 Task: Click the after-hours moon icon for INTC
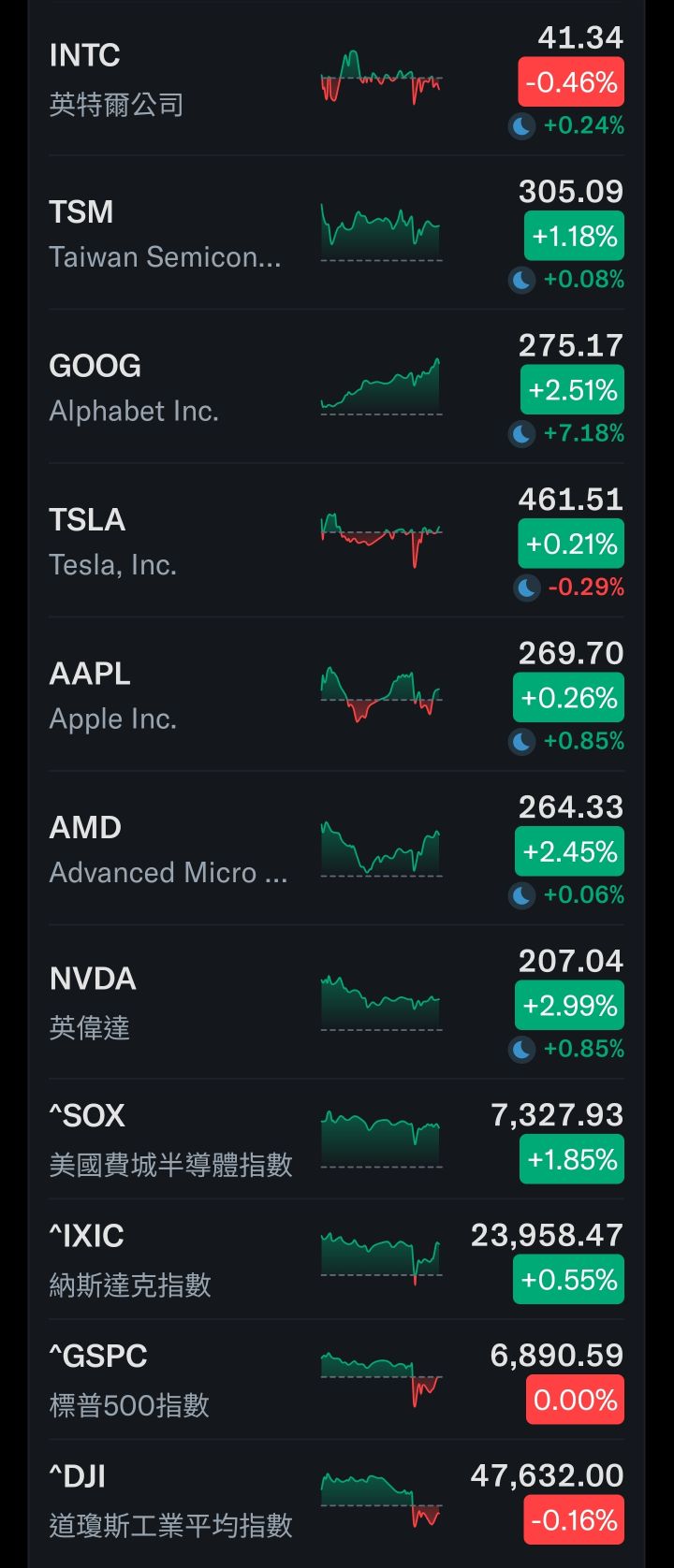coord(521,125)
